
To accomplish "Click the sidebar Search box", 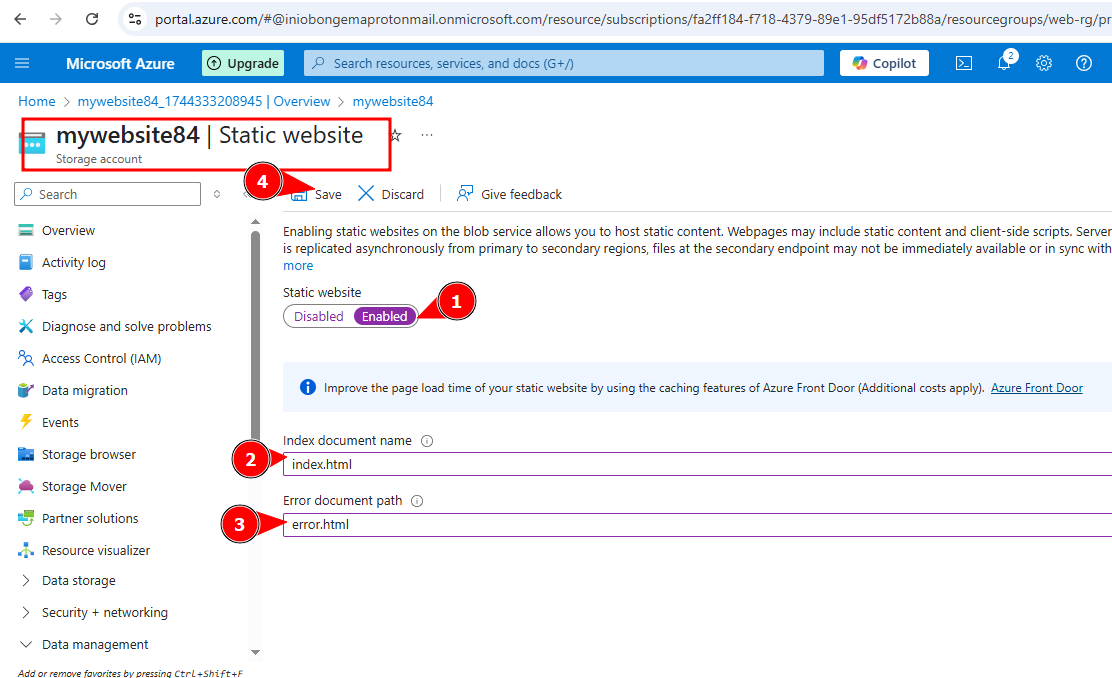I will (x=107, y=194).
